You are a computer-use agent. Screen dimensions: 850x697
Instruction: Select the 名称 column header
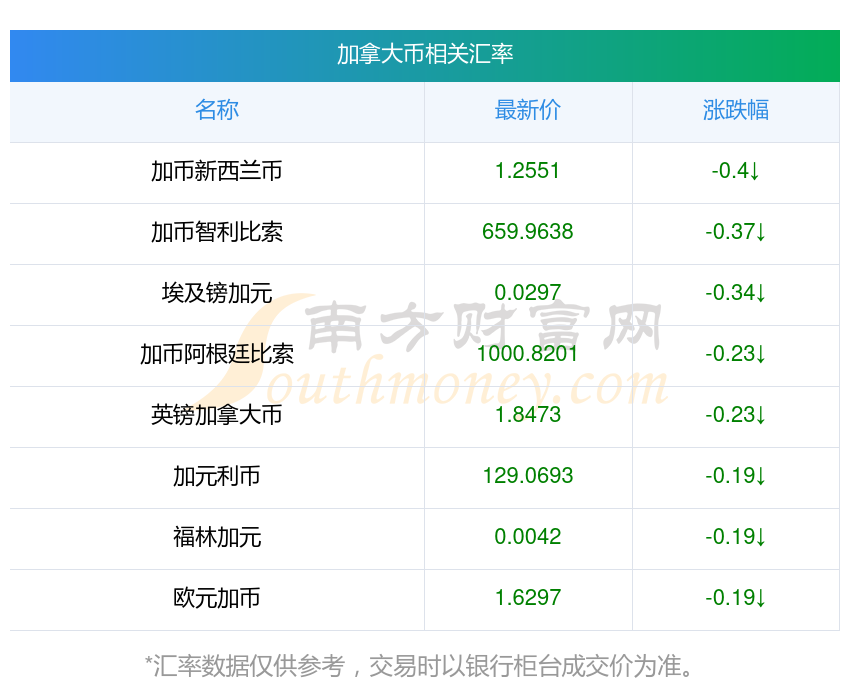click(x=217, y=110)
